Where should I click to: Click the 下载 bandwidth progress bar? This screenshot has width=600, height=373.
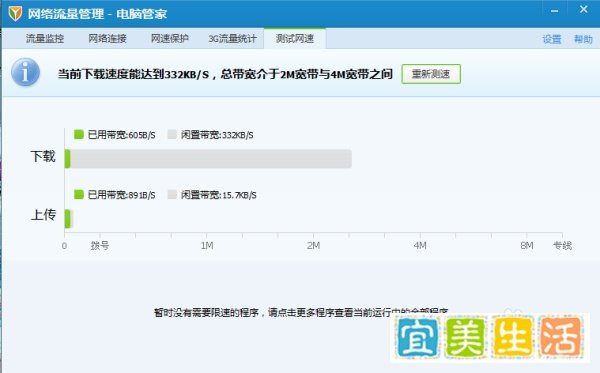[208, 159]
